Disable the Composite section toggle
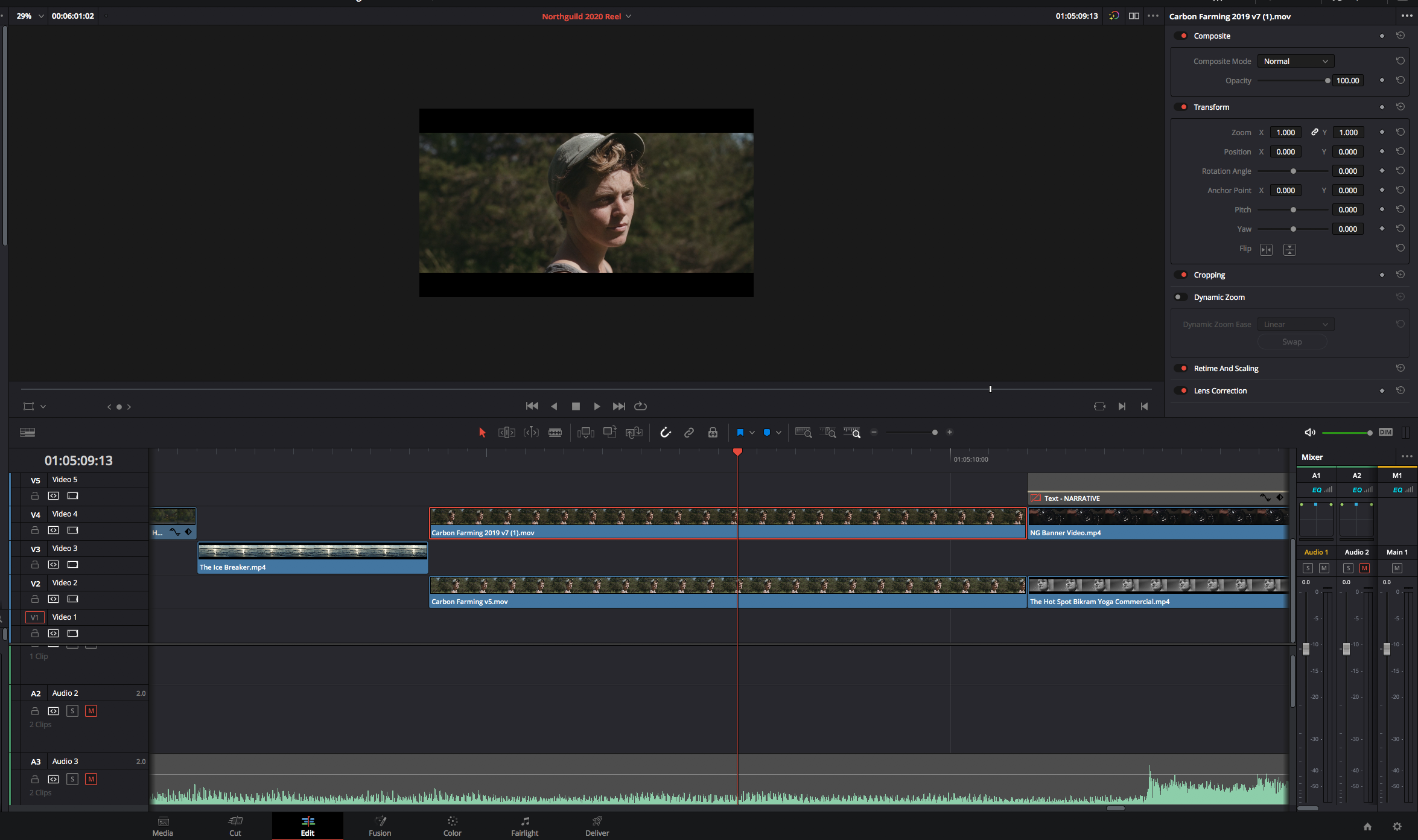1418x840 pixels. point(1181,36)
